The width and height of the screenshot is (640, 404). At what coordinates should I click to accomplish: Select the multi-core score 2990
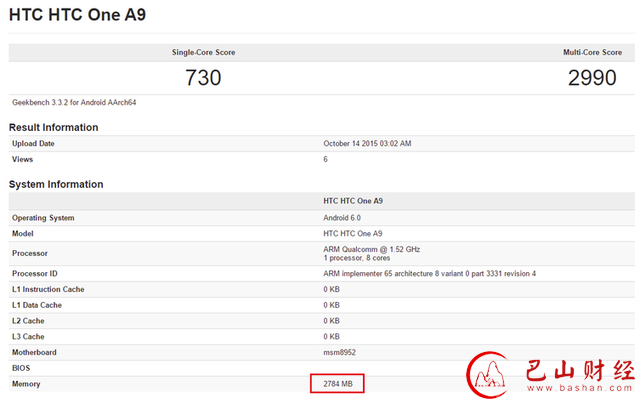tap(592, 78)
